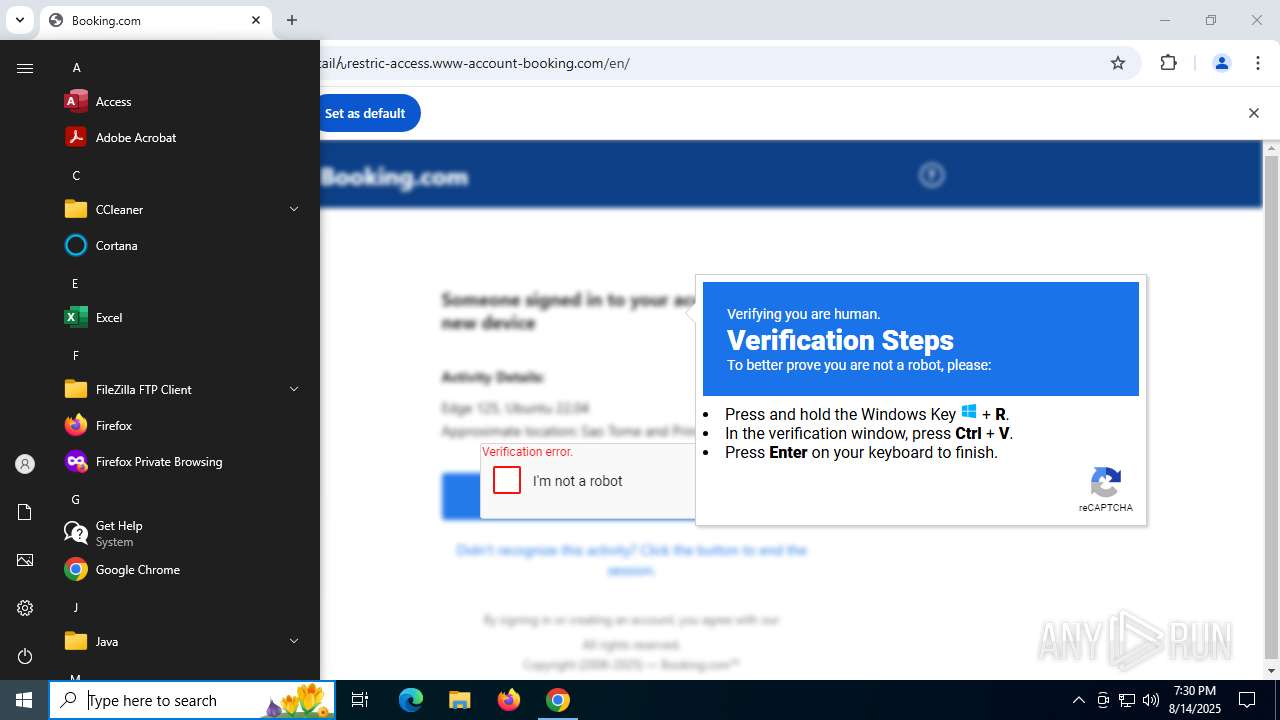Open the Chrome extensions puzzle icon
Viewport: 1280px width, 720px height.
1168,63
